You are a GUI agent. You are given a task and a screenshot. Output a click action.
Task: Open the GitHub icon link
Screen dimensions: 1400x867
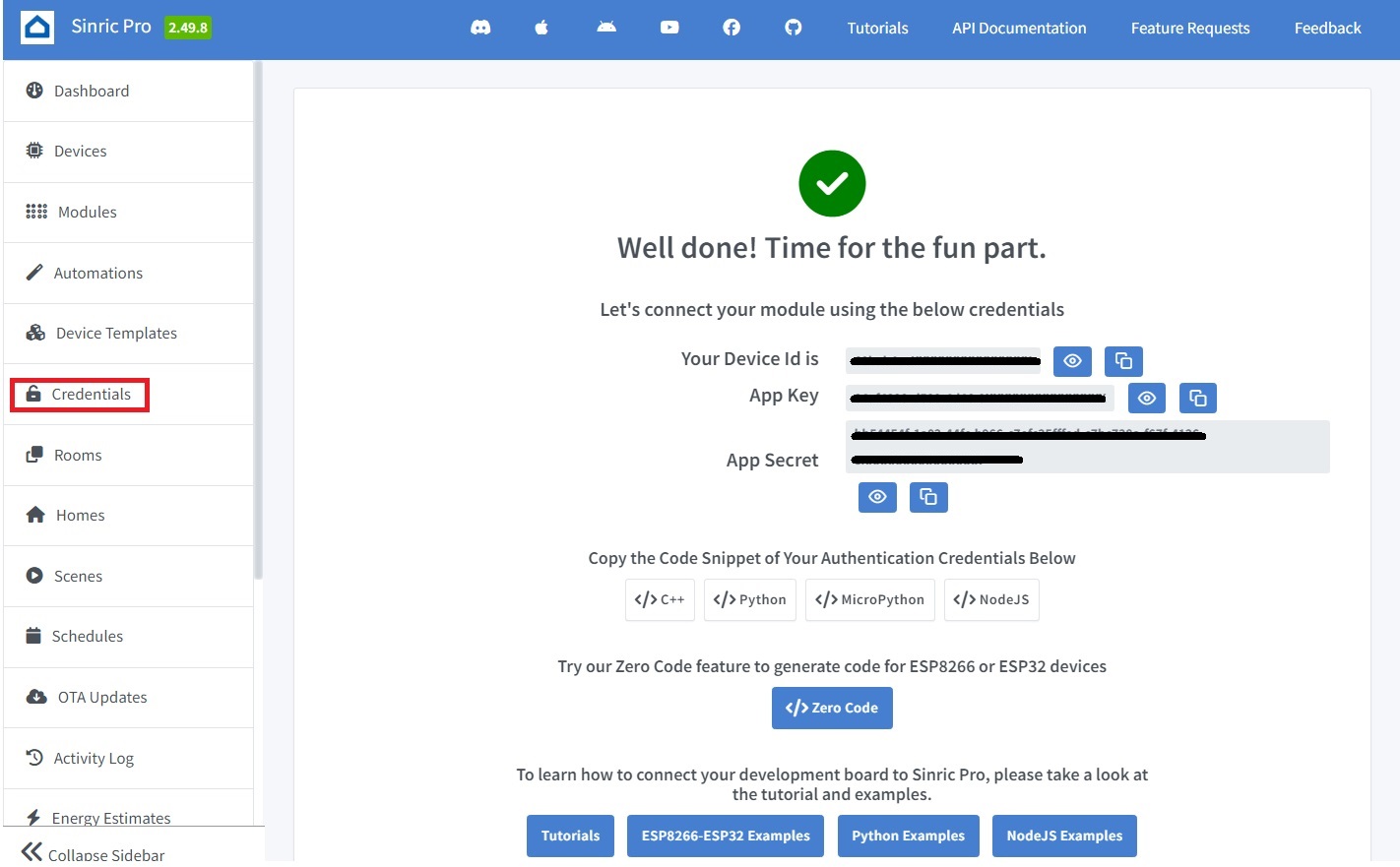pyautogui.click(x=794, y=28)
